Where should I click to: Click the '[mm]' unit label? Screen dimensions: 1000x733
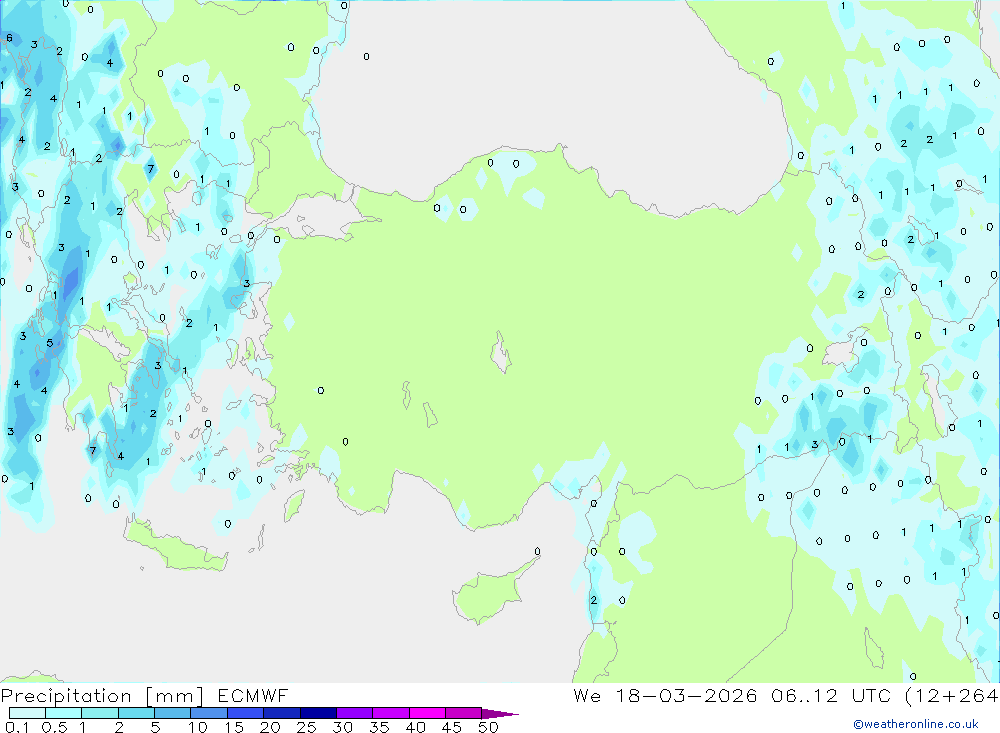click(x=174, y=696)
